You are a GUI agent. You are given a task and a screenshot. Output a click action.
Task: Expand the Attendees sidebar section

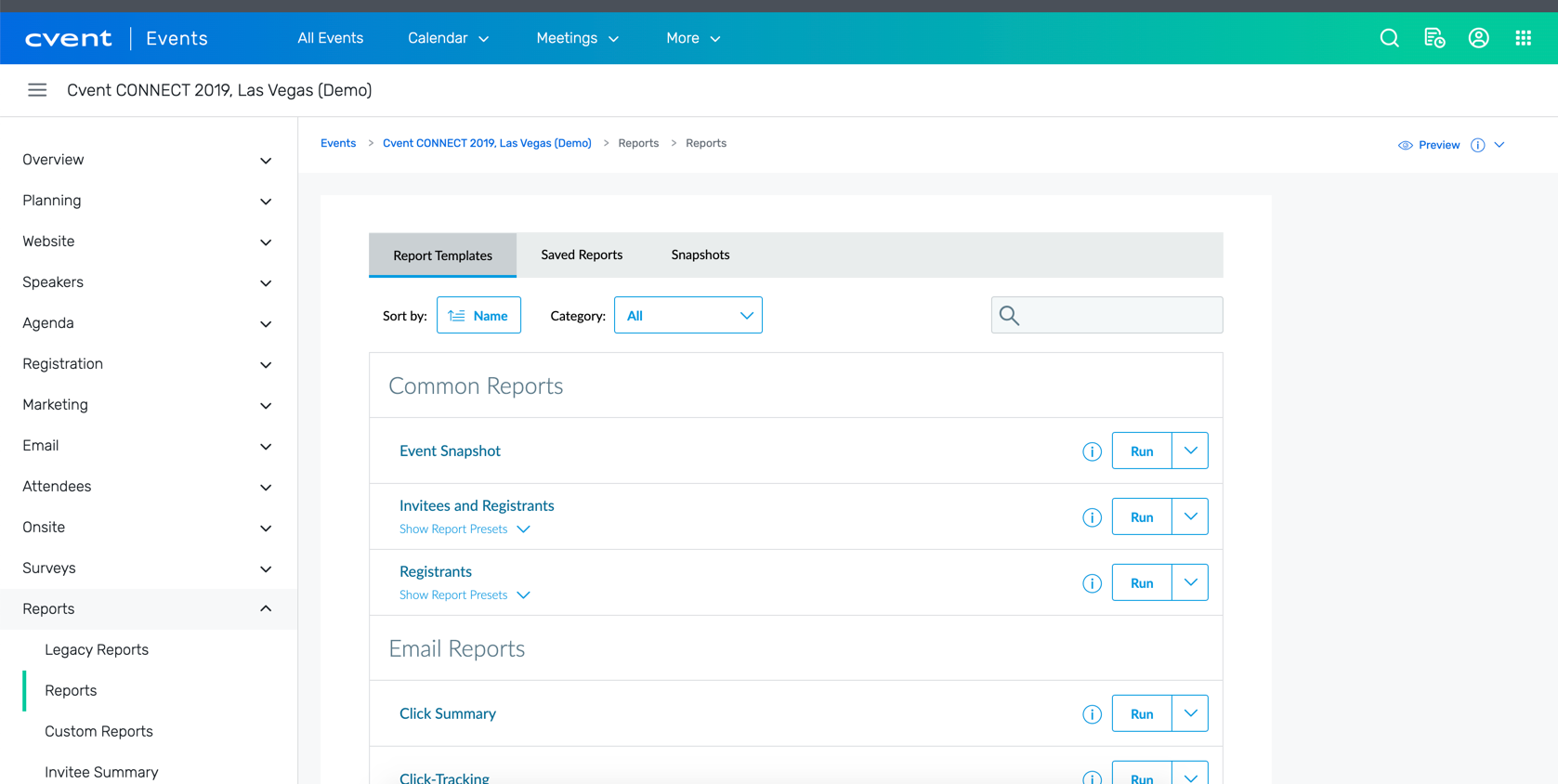[149, 487]
